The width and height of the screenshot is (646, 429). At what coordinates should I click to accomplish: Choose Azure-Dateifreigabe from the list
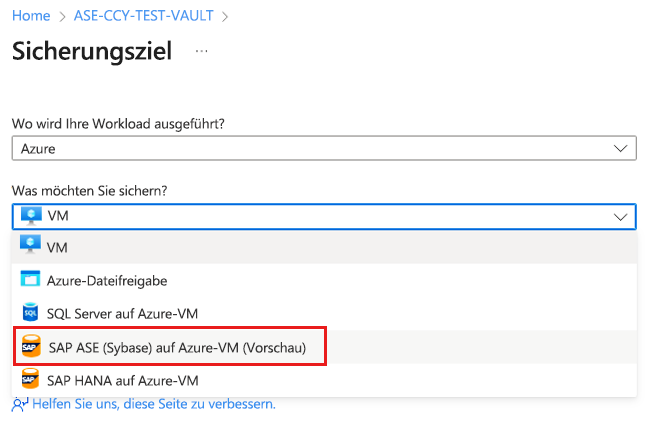[x=107, y=280]
